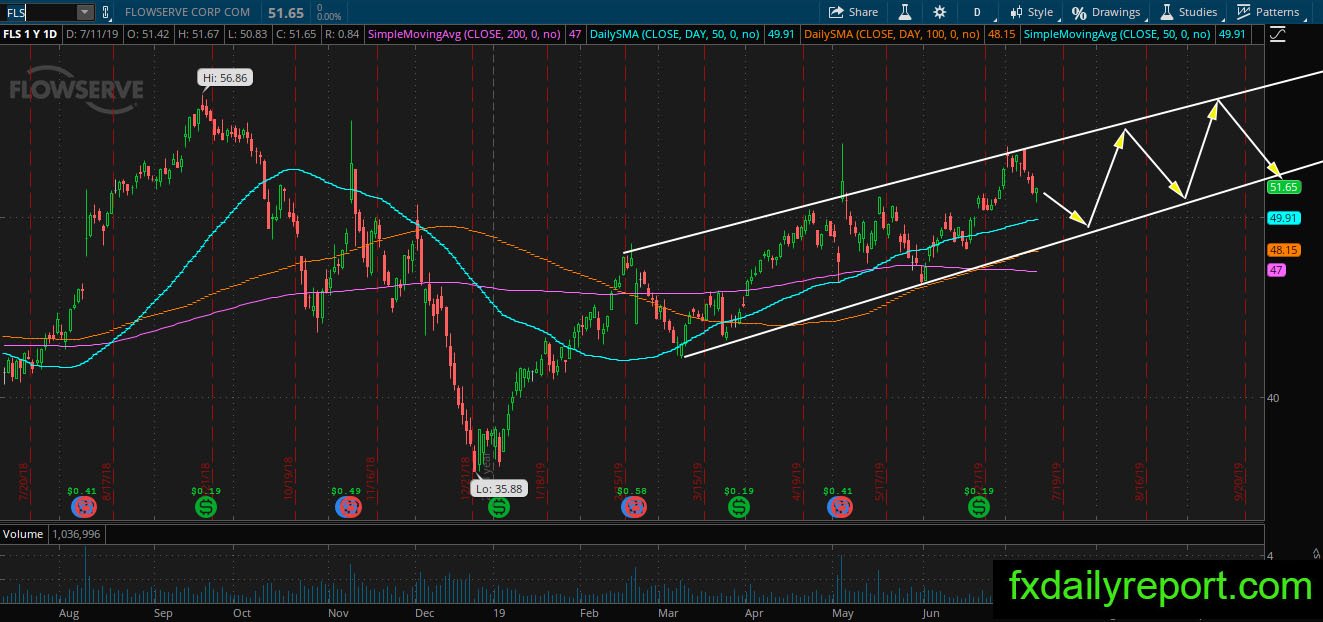Click the $0.49 earnings event icon

coord(348,507)
